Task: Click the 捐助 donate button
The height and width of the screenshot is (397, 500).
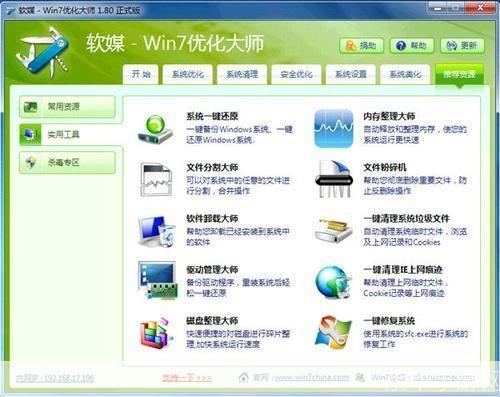Action: (361, 46)
